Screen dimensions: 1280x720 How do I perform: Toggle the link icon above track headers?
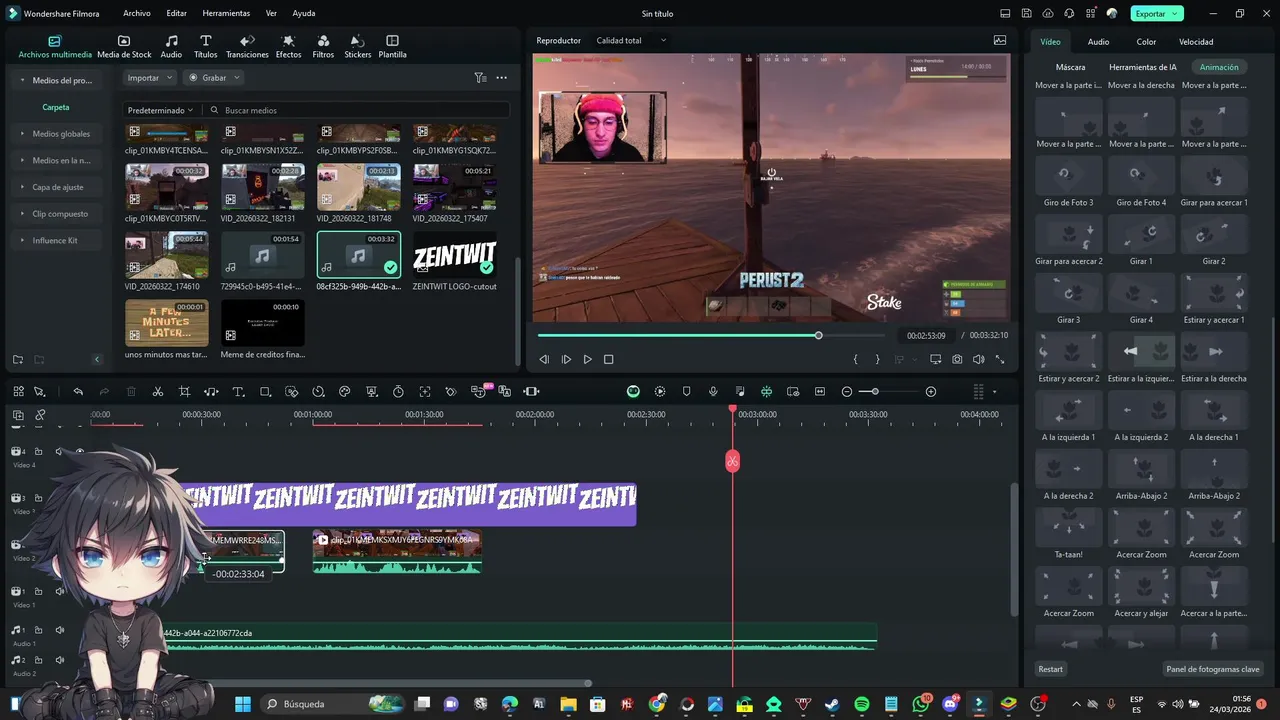tap(40, 415)
